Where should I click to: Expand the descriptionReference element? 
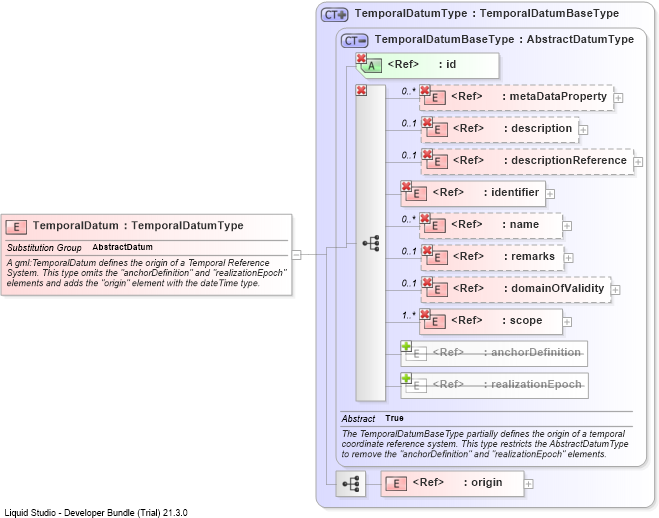tap(638, 162)
